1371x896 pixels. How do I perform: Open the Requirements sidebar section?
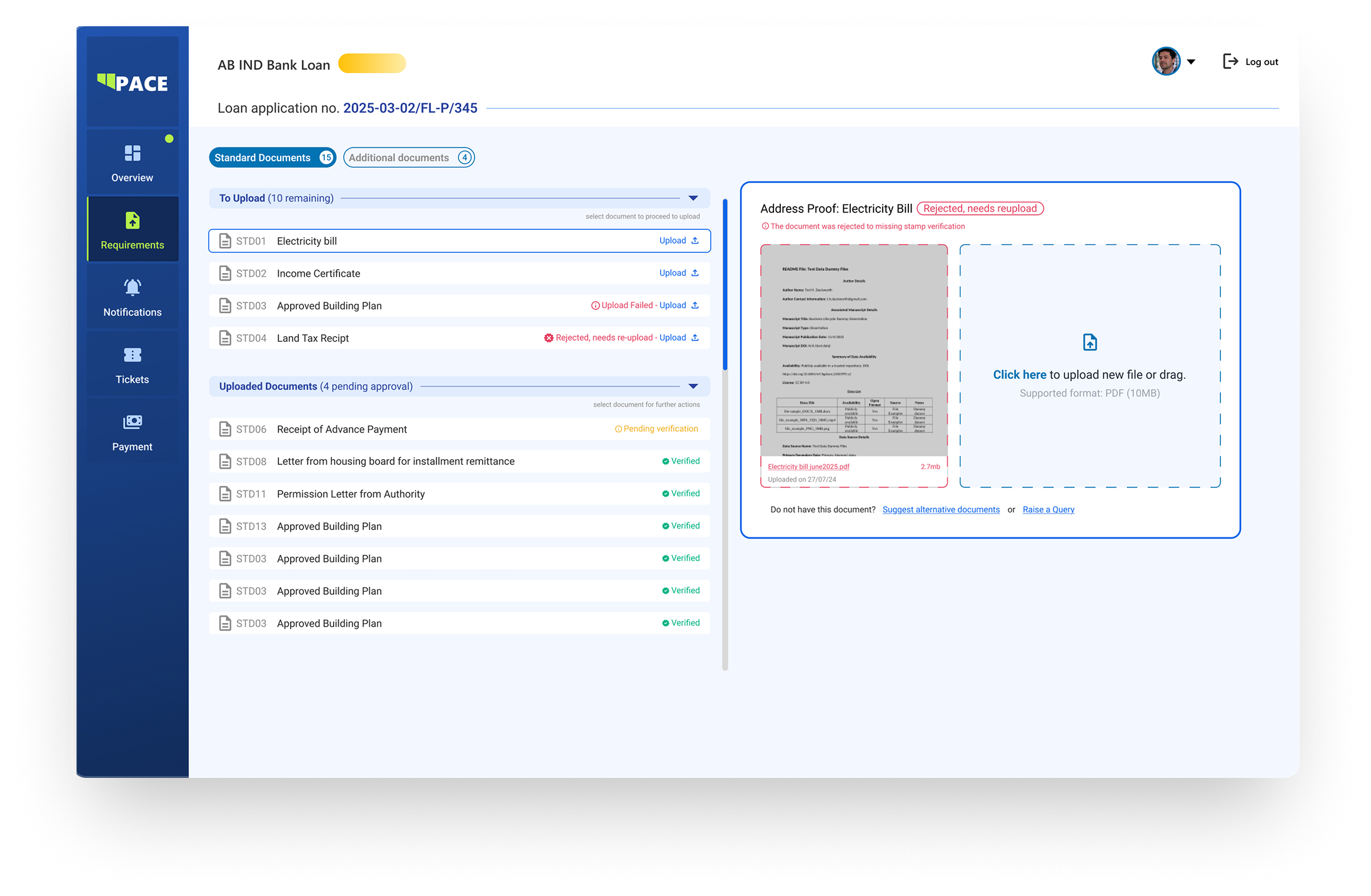[132, 229]
